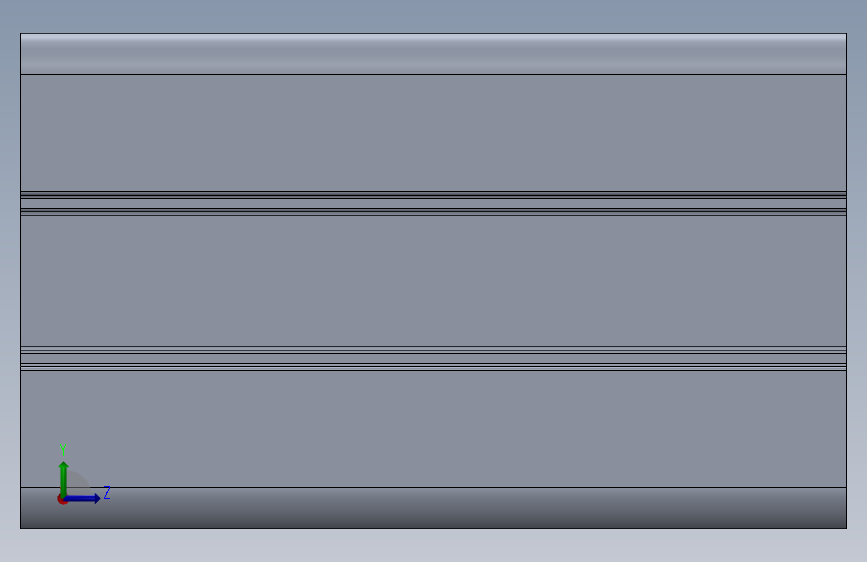This screenshot has height=562, width=867.
Task: Pick the large middle flat panel face
Action: point(434,281)
